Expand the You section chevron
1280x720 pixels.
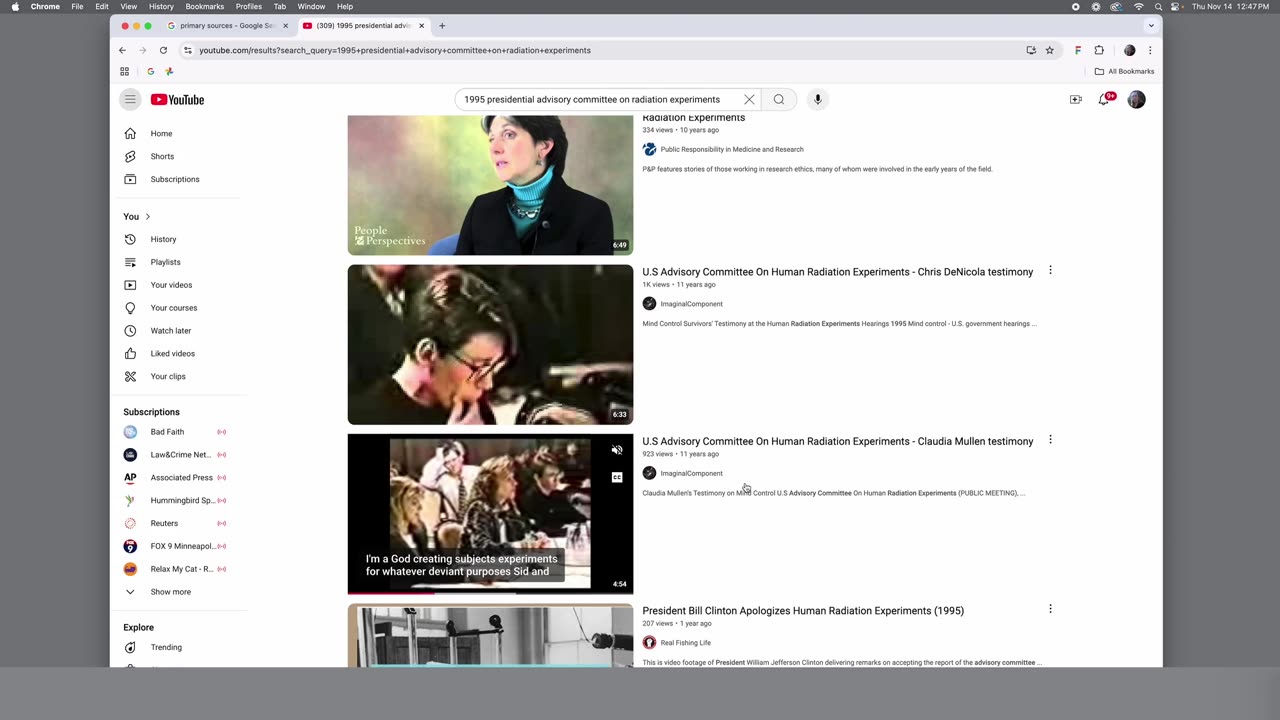click(x=147, y=216)
